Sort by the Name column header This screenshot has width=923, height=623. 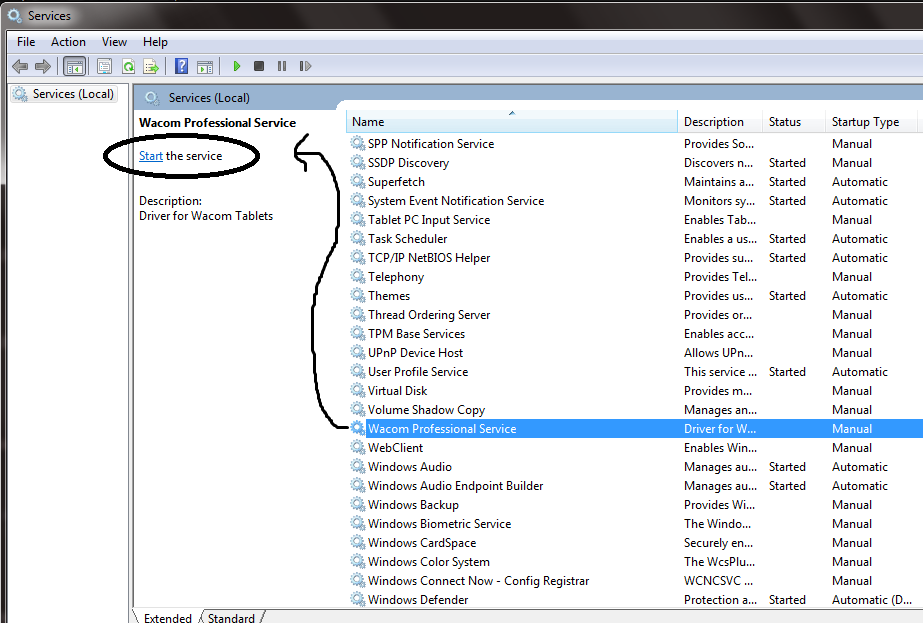(x=512, y=121)
